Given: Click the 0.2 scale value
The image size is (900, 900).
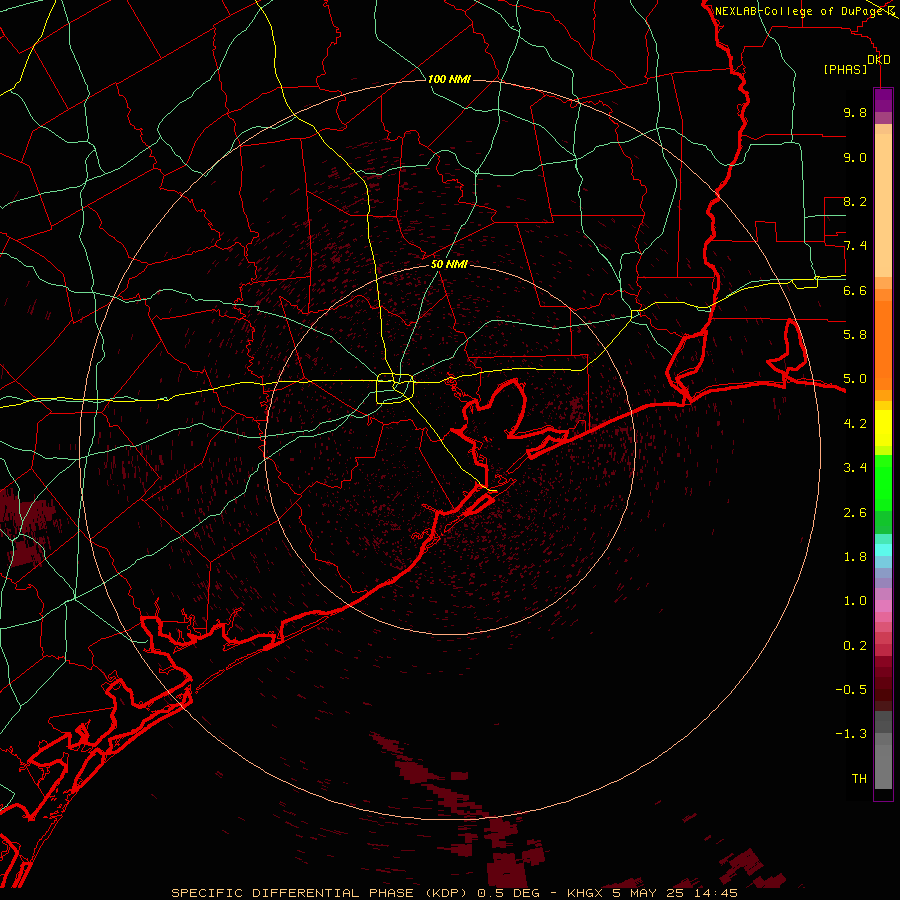Looking at the screenshot, I should click(855, 646).
